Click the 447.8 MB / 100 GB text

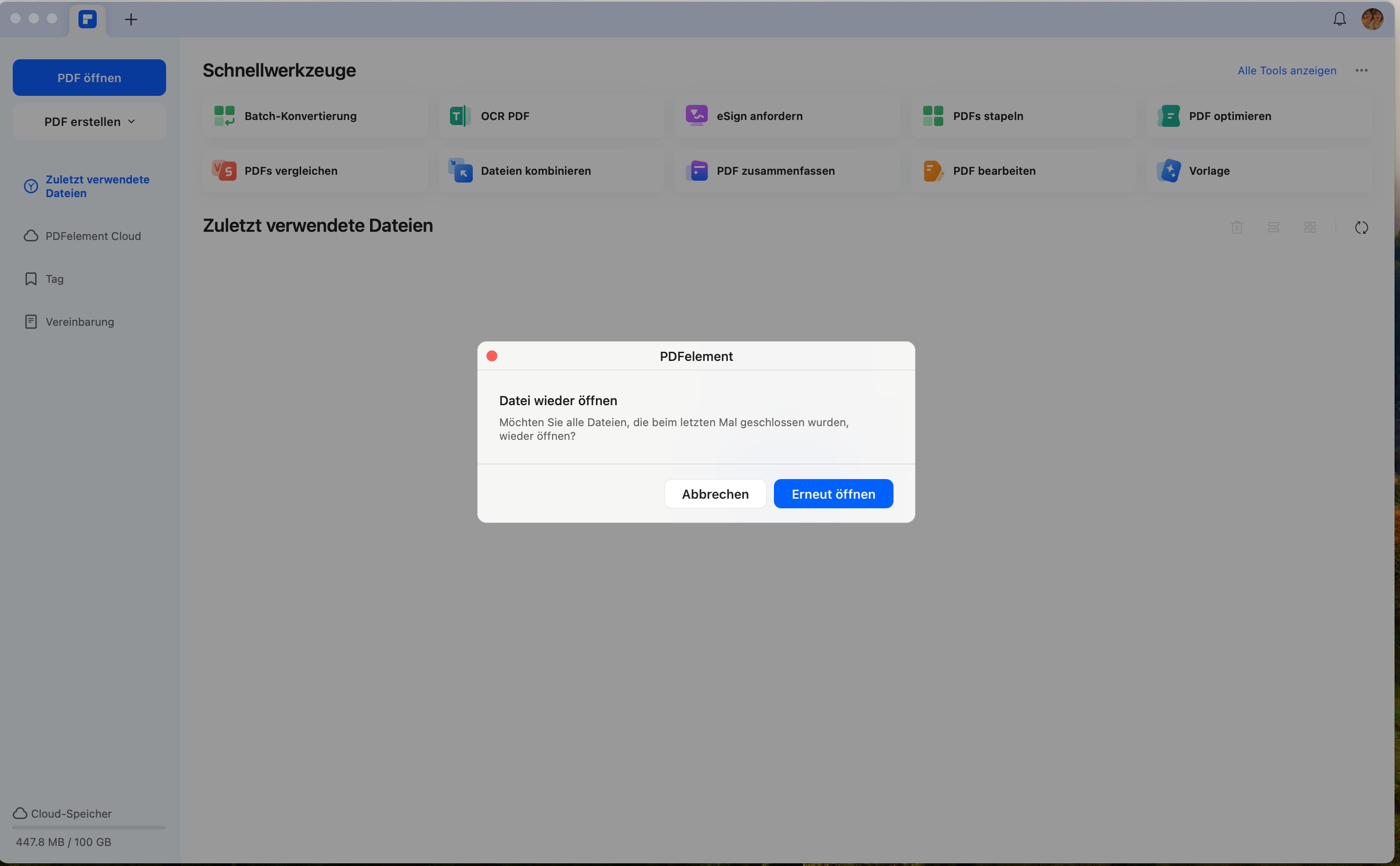[63, 842]
